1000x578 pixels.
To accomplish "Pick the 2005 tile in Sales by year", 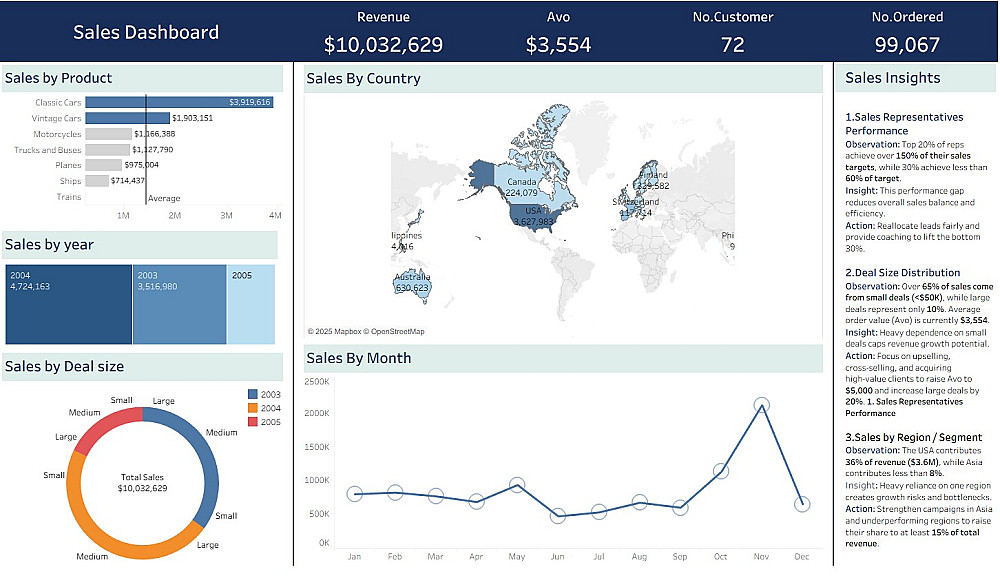I will pyautogui.click(x=251, y=304).
